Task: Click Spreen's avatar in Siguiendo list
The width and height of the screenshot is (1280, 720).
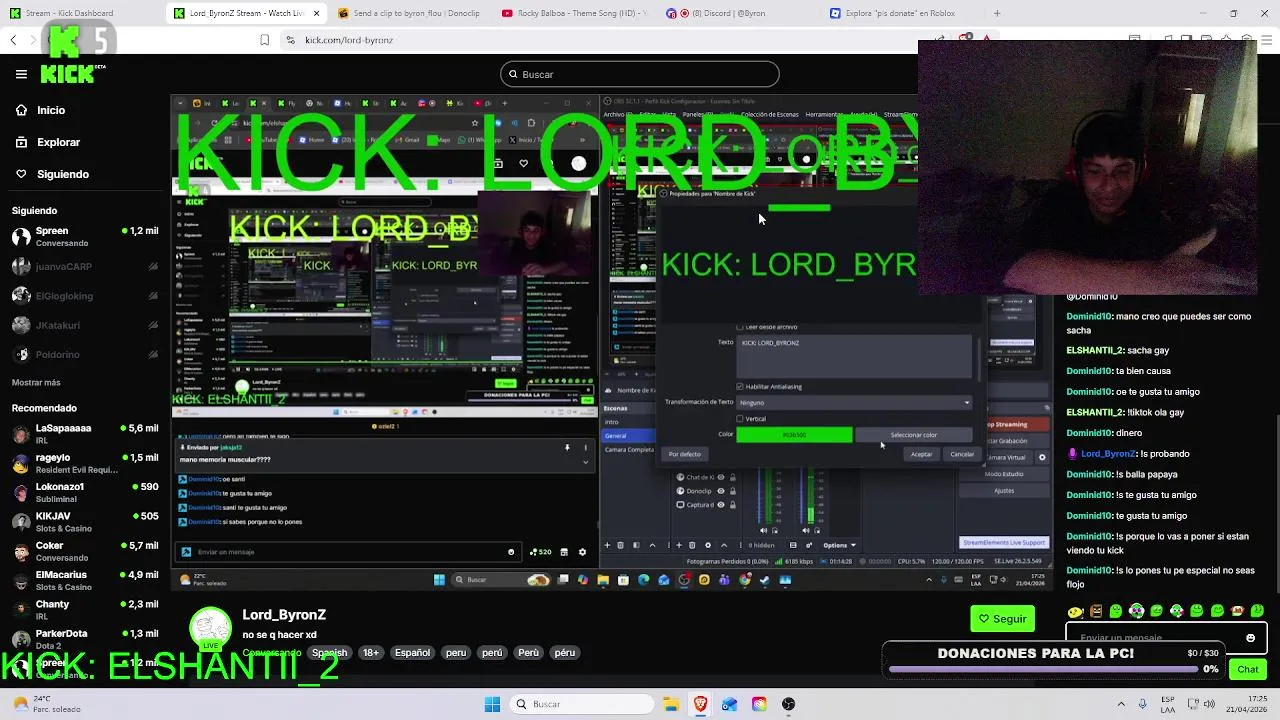Action: tap(21, 237)
